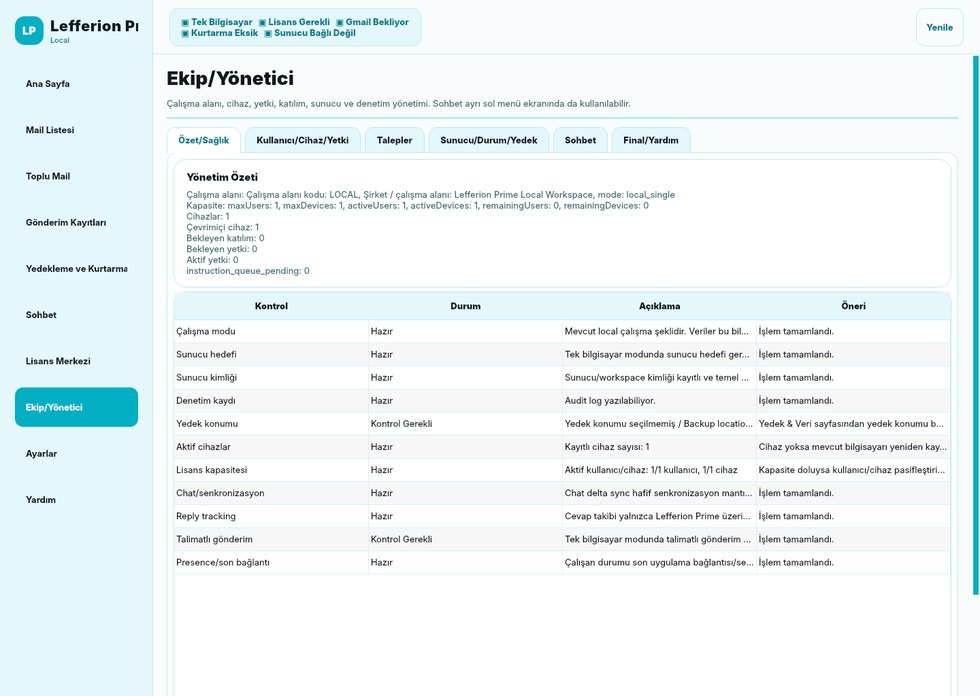Click the LP logo icon

(x=29, y=31)
